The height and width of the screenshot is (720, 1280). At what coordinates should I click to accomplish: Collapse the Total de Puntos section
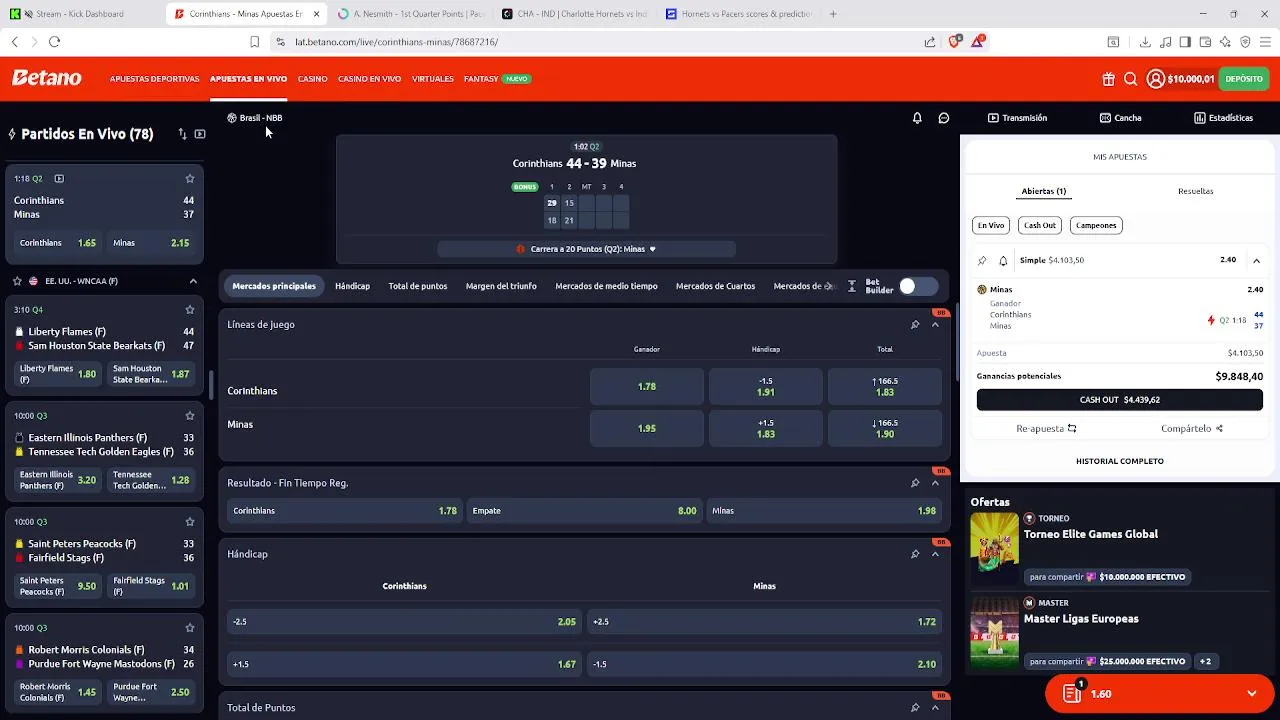(935, 708)
